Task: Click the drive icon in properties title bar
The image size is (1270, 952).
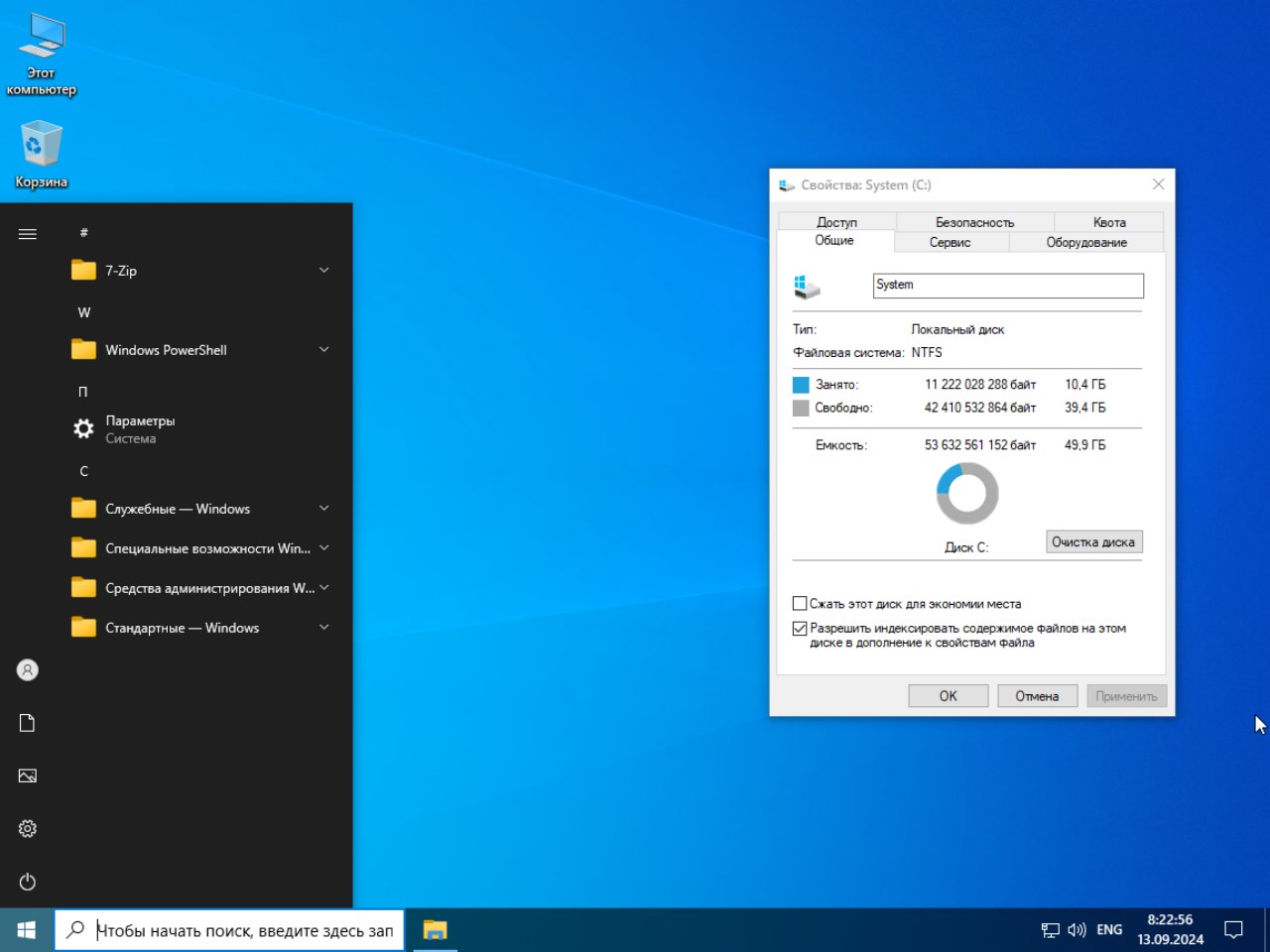Action: (x=787, y=185)
